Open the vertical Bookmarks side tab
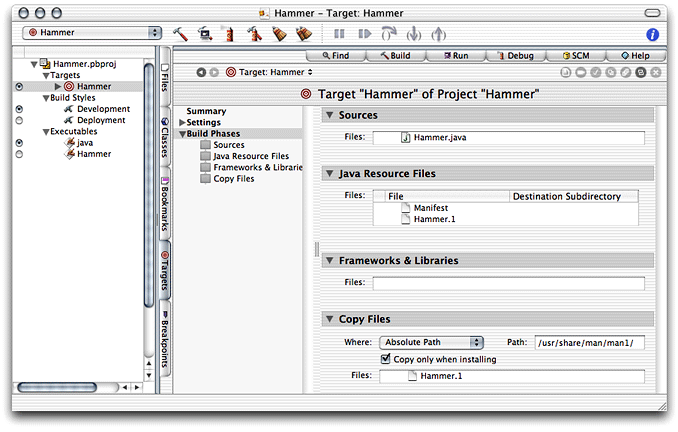 point(165,204)
